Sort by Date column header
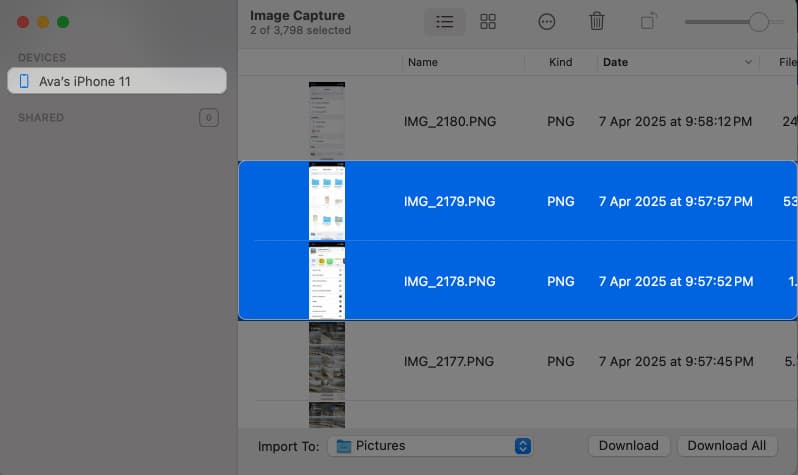 615,62
